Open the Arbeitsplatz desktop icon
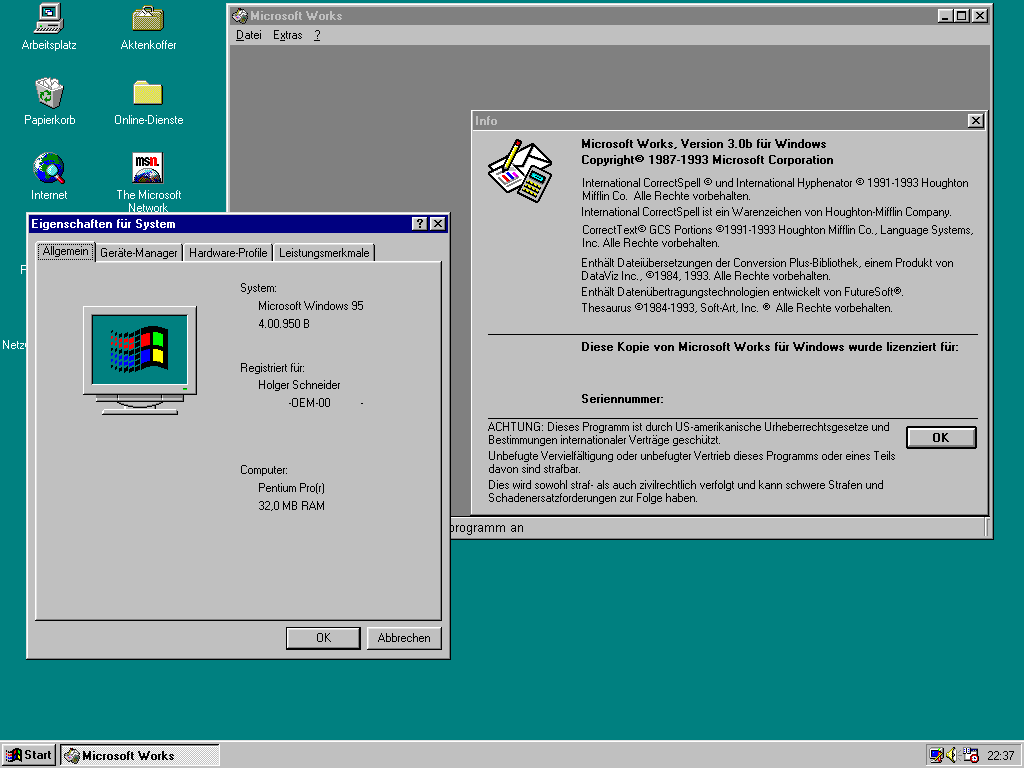The image size is (1024, 768). coord(48,19)
